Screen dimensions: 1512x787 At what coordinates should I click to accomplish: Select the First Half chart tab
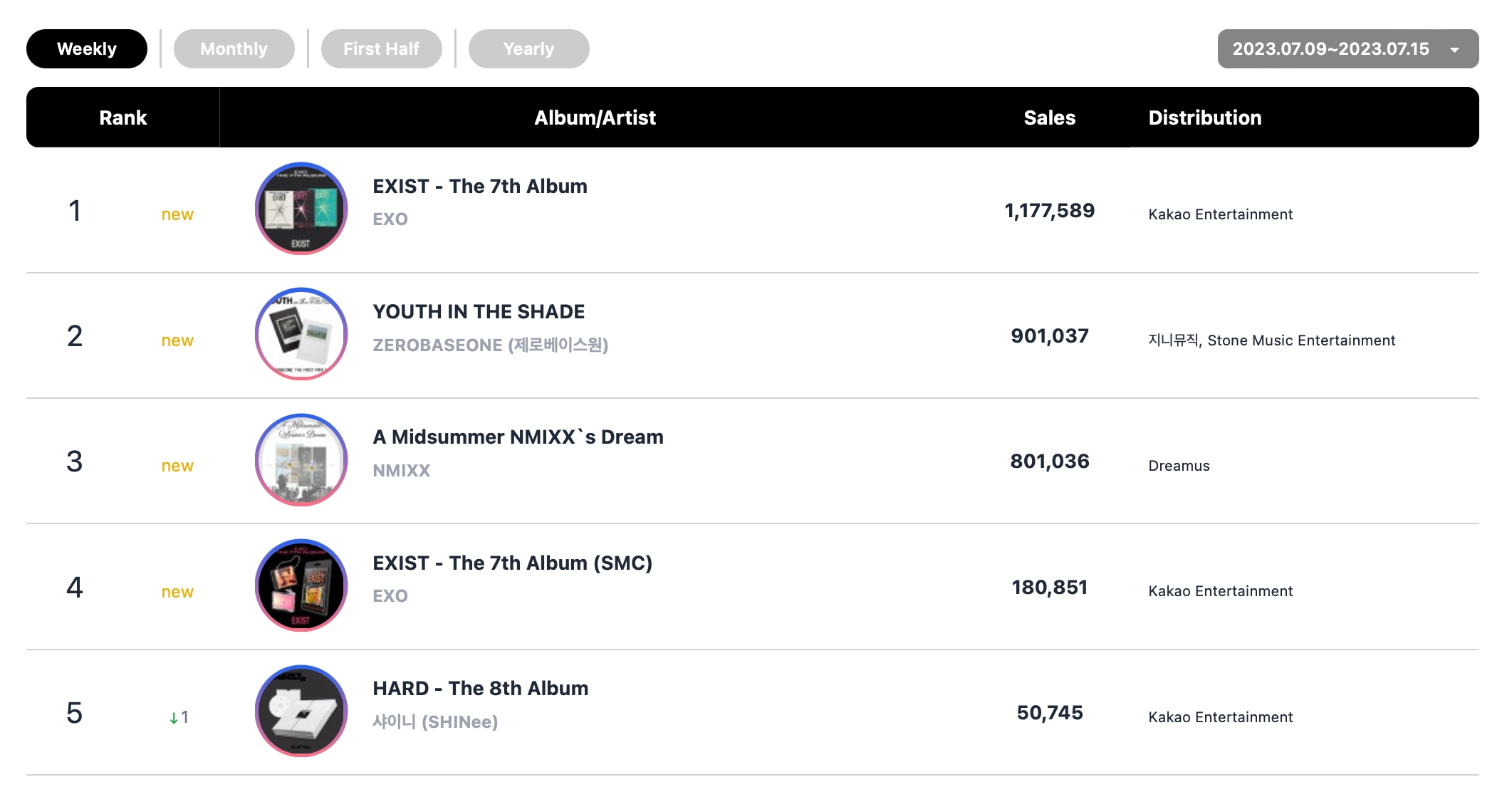click(x=381, y=49)
